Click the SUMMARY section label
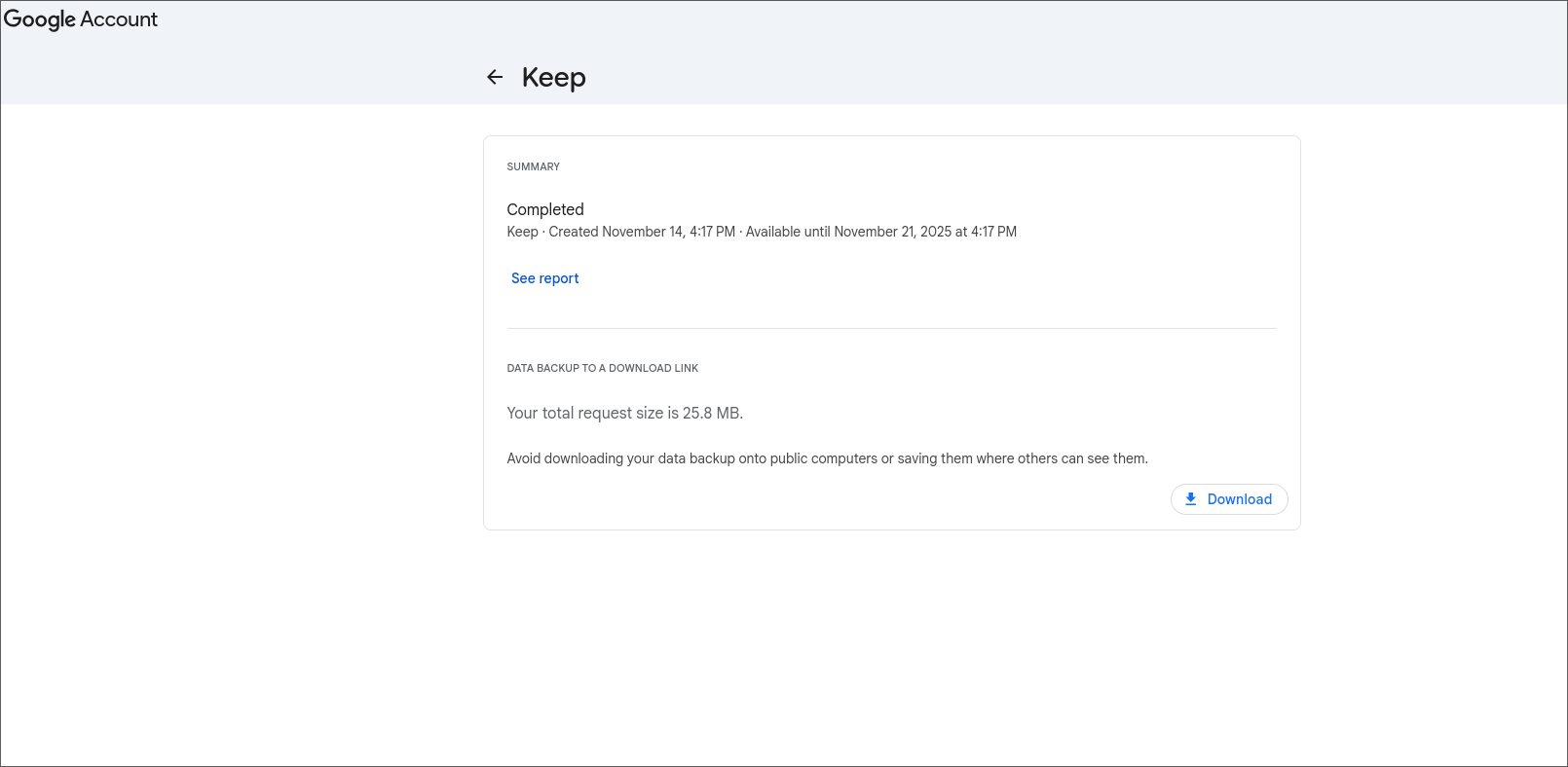The width and height of the screenshot is (1568, 767). pyautogui.click(x=533, y=166)
